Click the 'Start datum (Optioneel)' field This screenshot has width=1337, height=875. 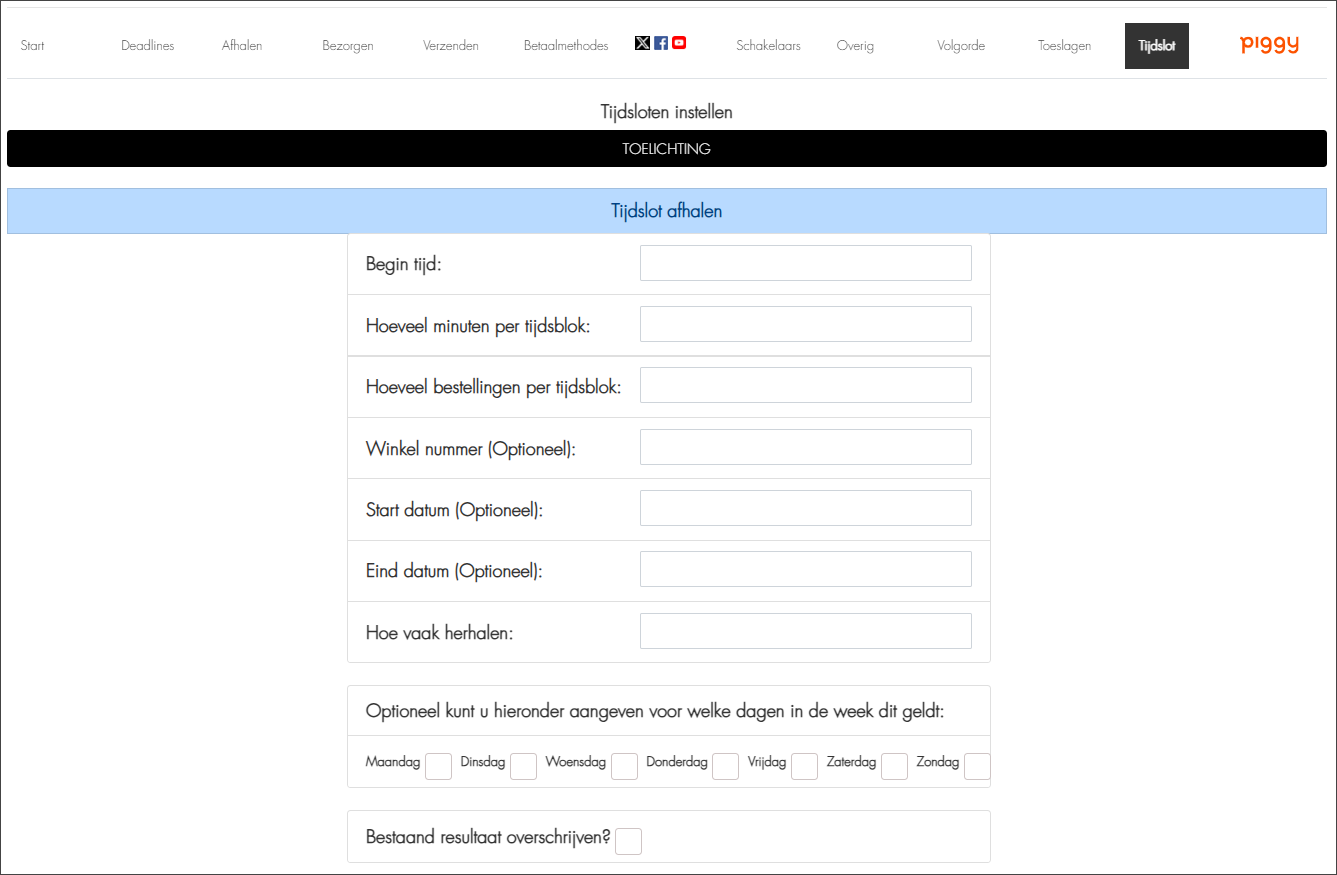[806, 508]
